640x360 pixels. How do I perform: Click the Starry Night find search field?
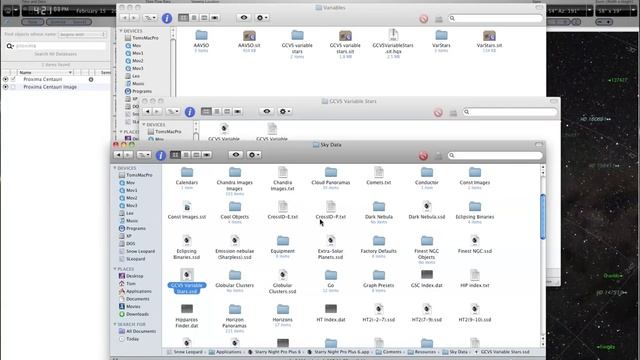(x=56, y=46)
